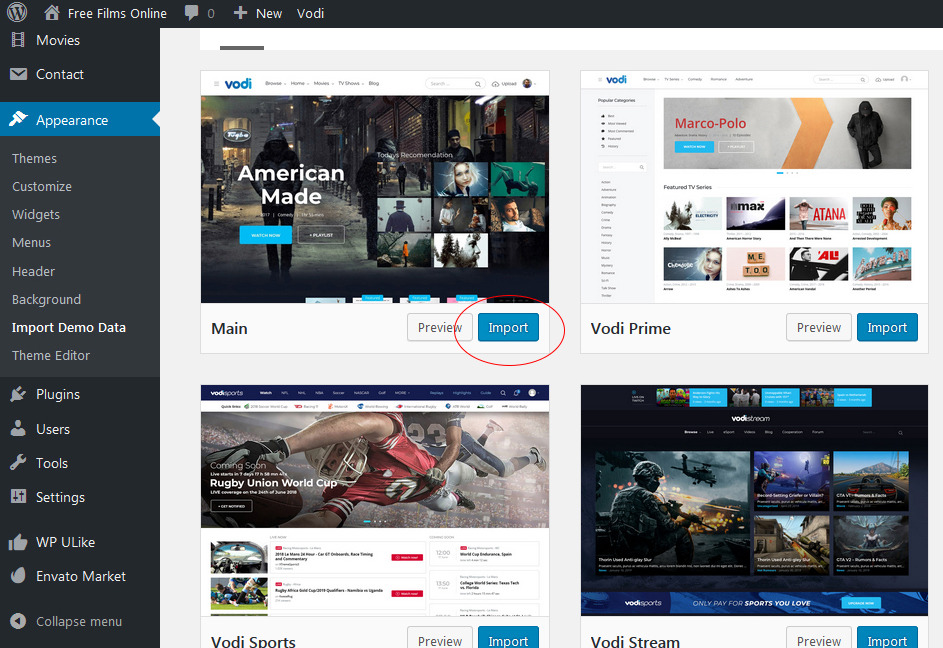This screenshot has height=648, width=943.
Task: Click the Vodi Prime demo title
Action: tap(630, 329)
